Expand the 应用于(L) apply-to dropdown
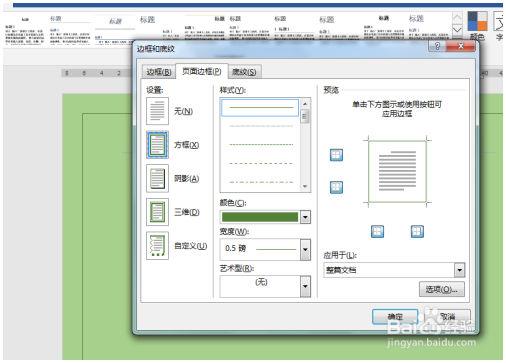This screenshot has height=363, width=506. click(x=460, y=270)
